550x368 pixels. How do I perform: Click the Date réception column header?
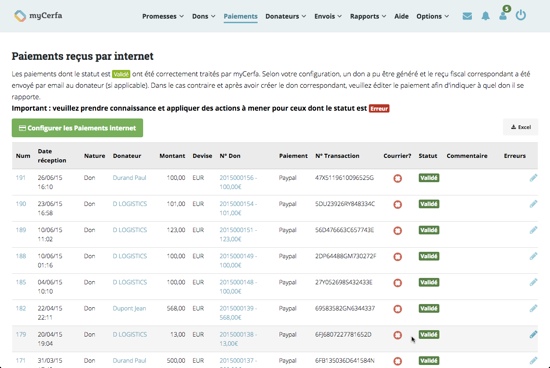pos(52,156)
